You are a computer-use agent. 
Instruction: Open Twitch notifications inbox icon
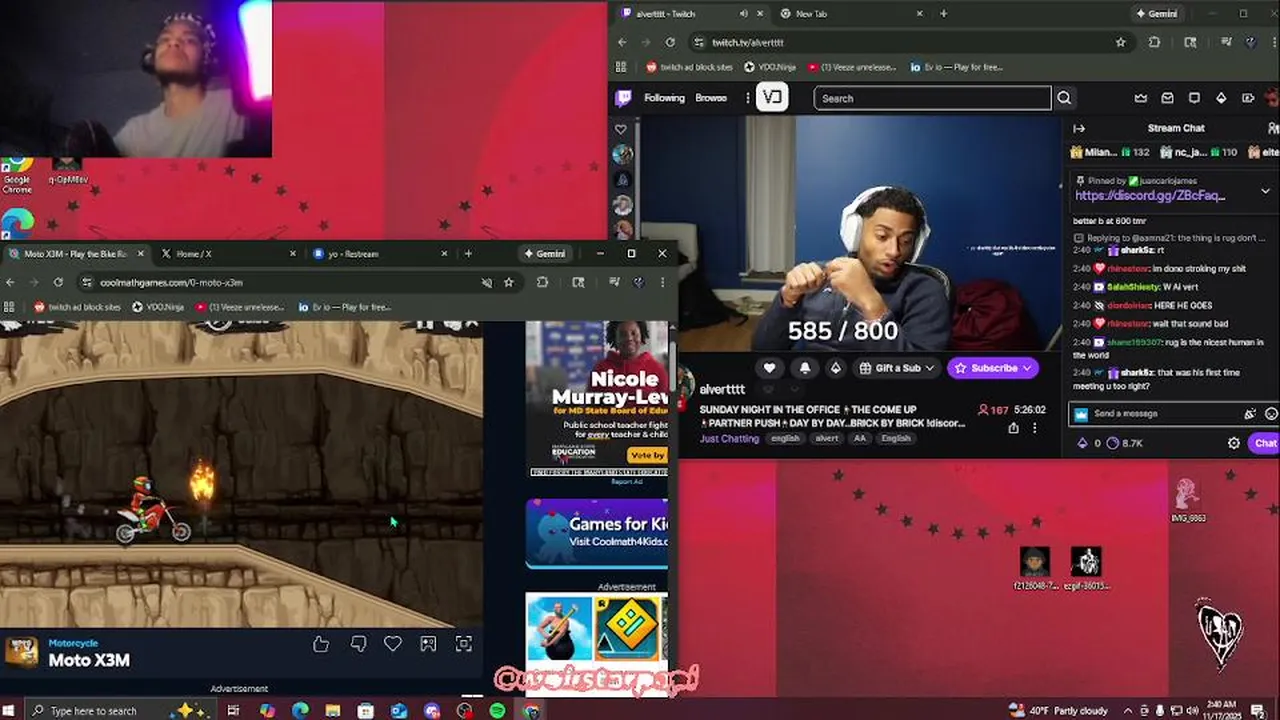1167,98
